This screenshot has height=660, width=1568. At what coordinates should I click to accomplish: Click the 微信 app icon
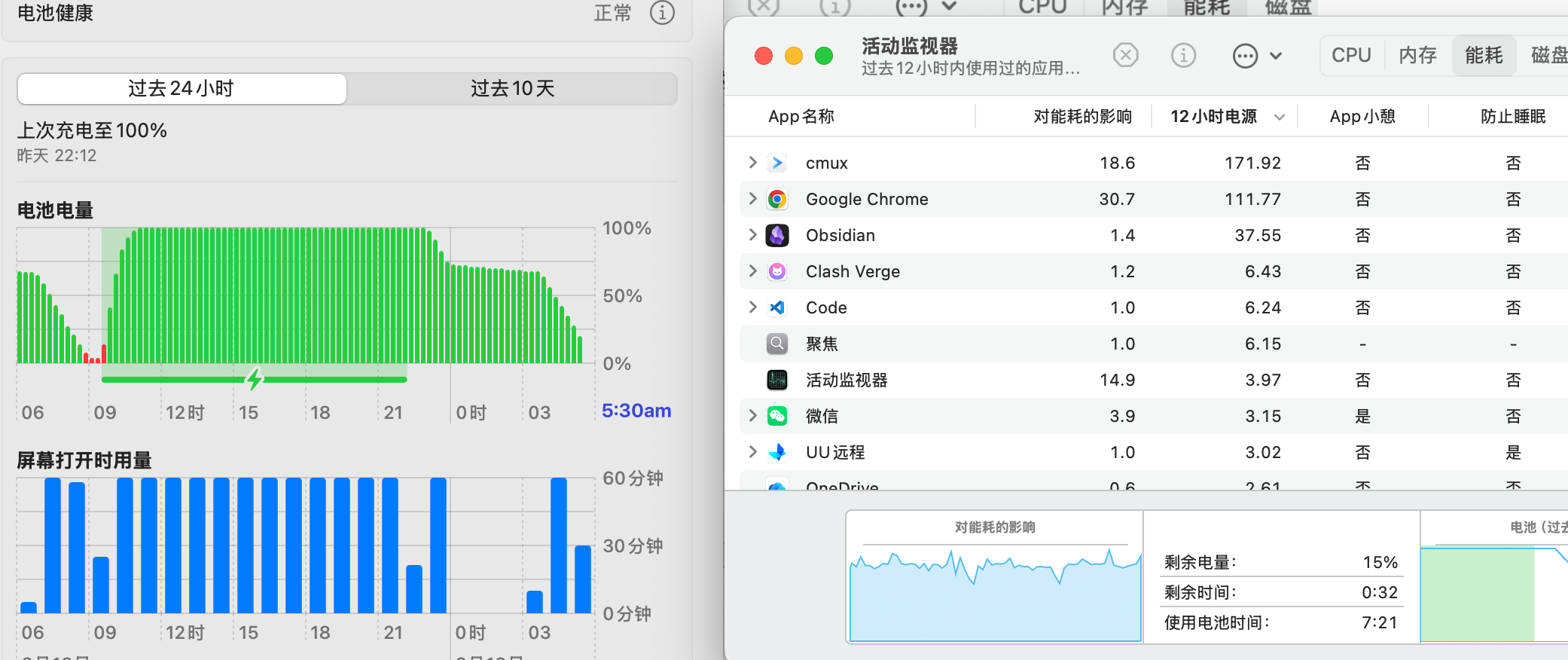[777, 416]
